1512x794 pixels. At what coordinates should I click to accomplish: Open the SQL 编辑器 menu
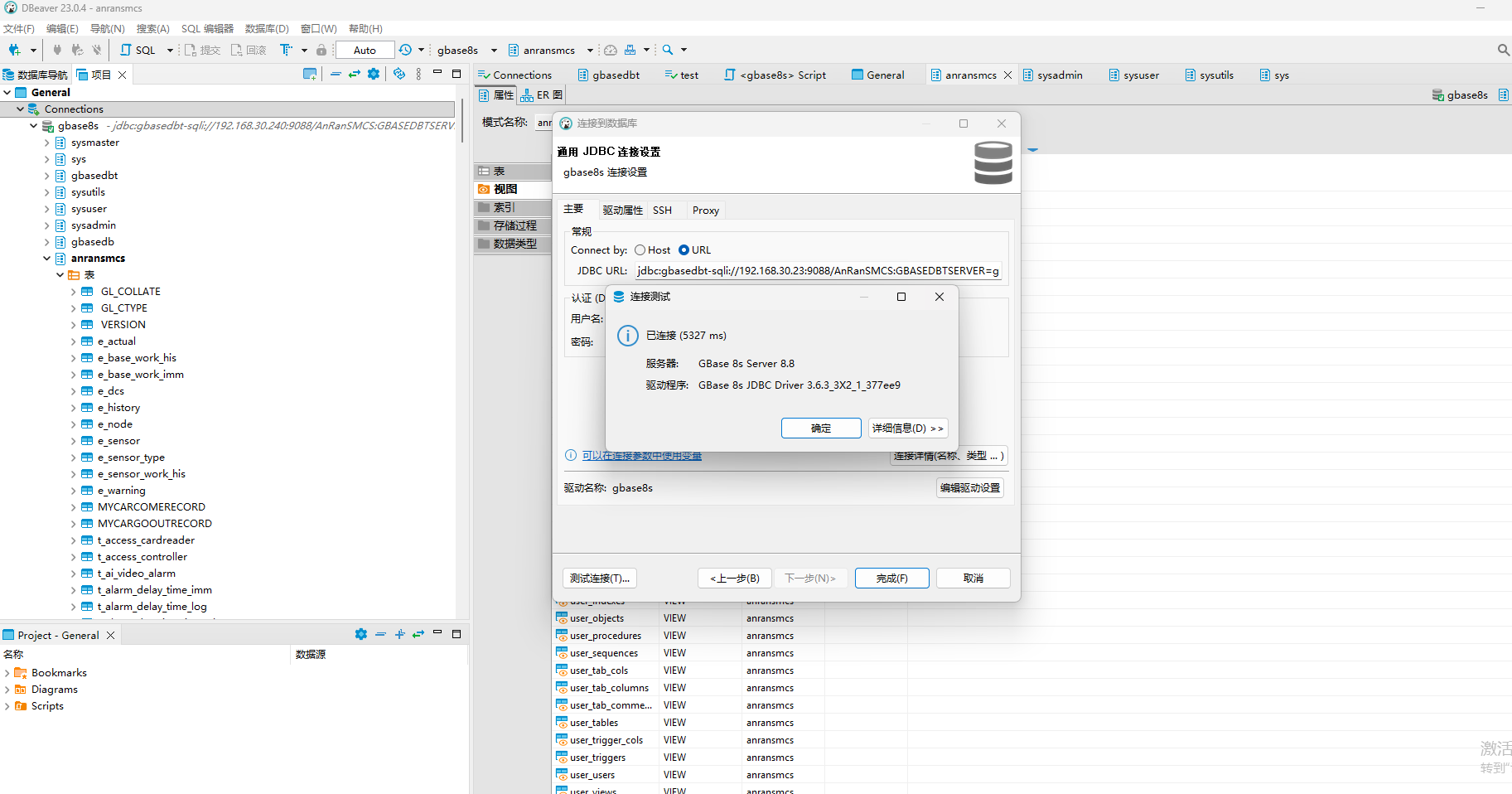207,29
